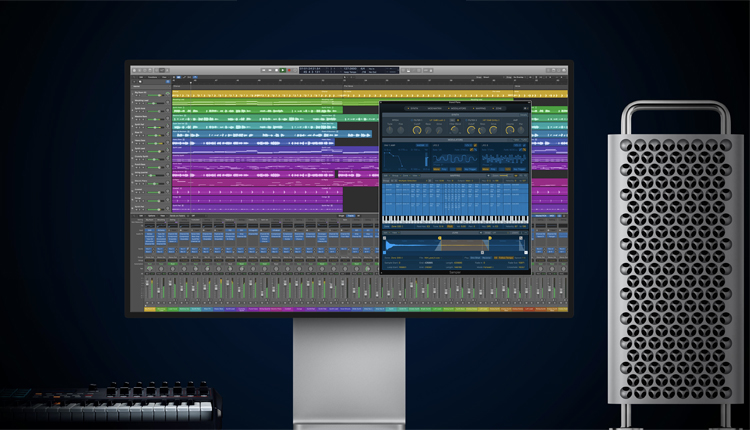This screenshot has width=750, height=430.
Task: Click the Big Room Kit track pan knob
Action: coord(168,94)
